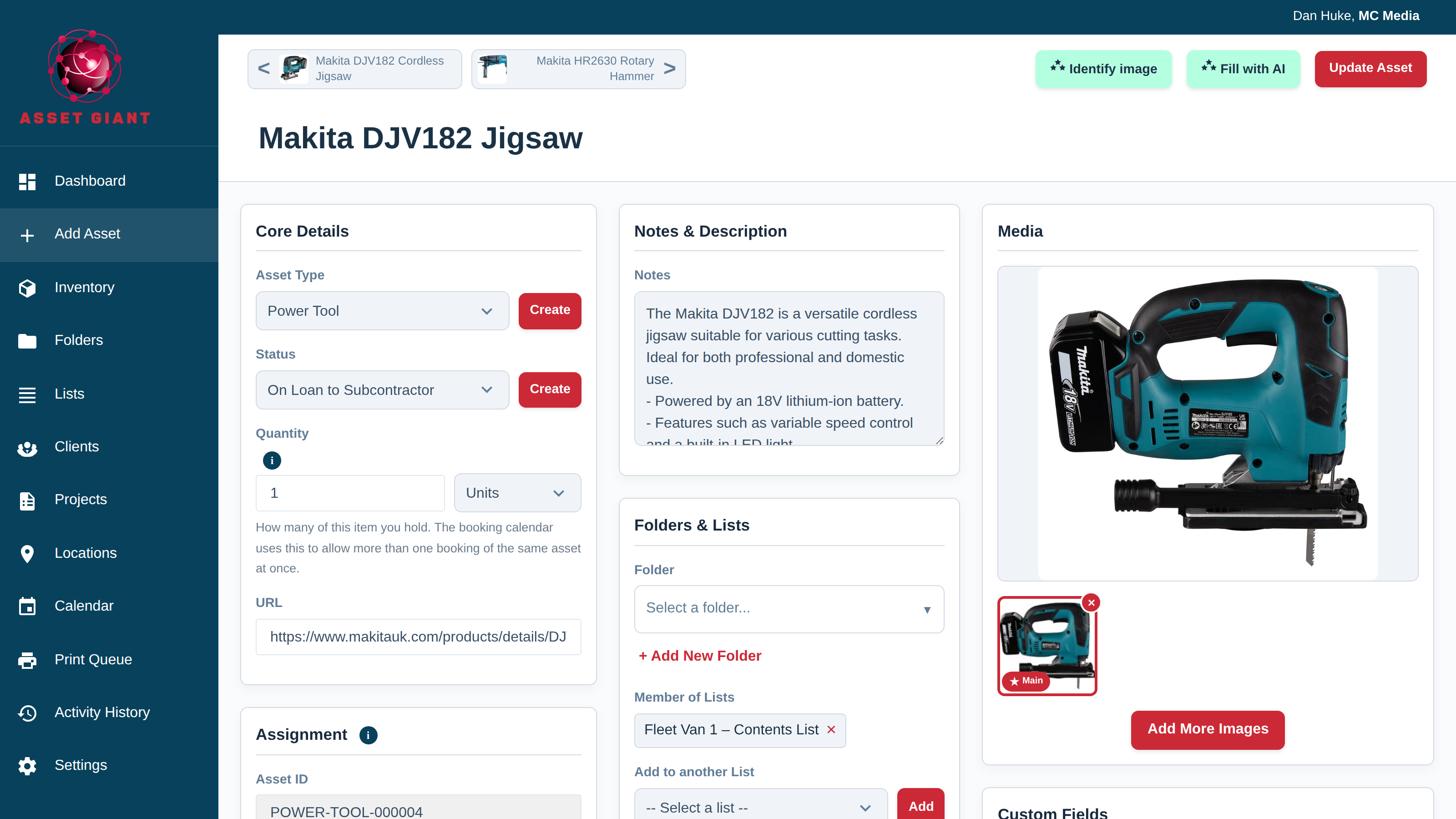
Task: Click the Quantity input field
Action: [350, 493]
